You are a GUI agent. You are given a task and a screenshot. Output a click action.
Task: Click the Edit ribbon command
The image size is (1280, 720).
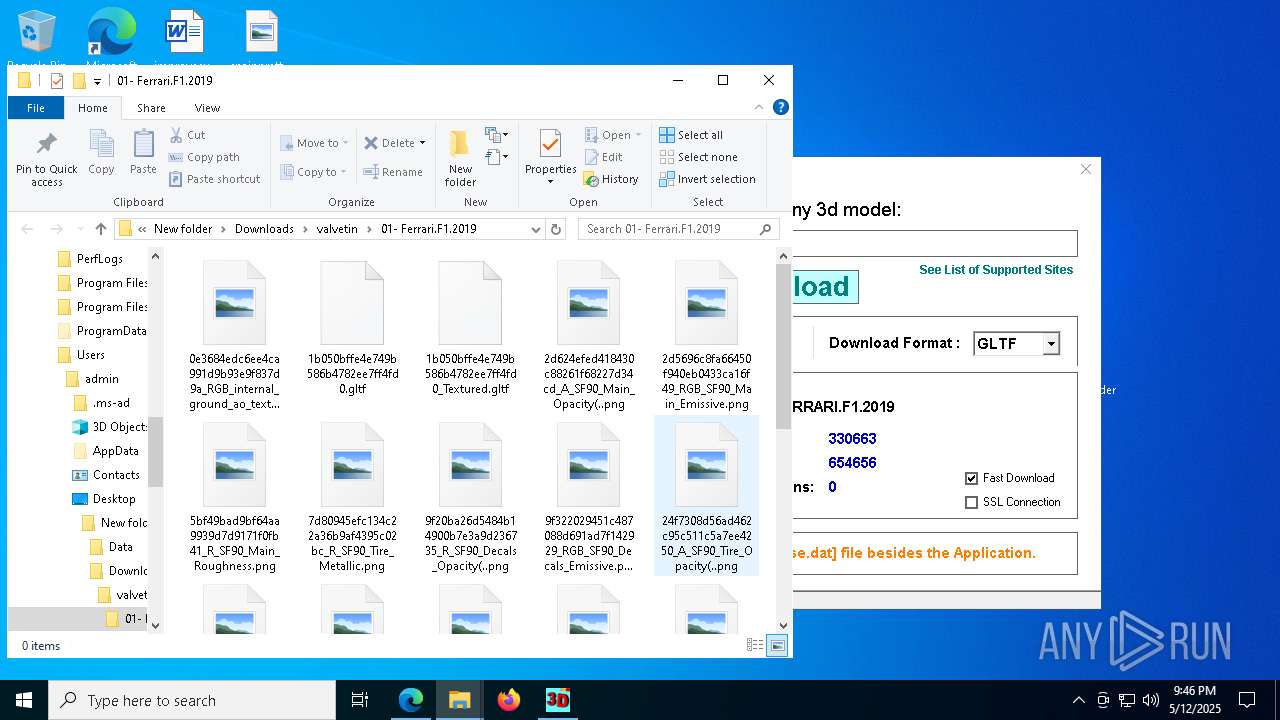coord(604,157)
